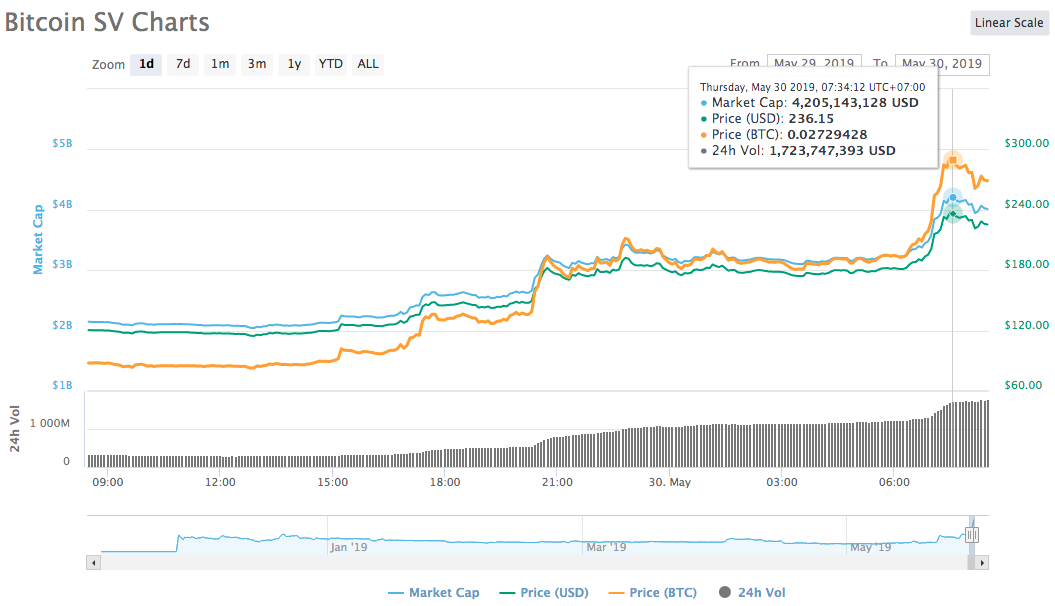This screenshot has height=606, width=1055.
Task: Toggle the Price (USD) legend series
Action: [544, 593]
